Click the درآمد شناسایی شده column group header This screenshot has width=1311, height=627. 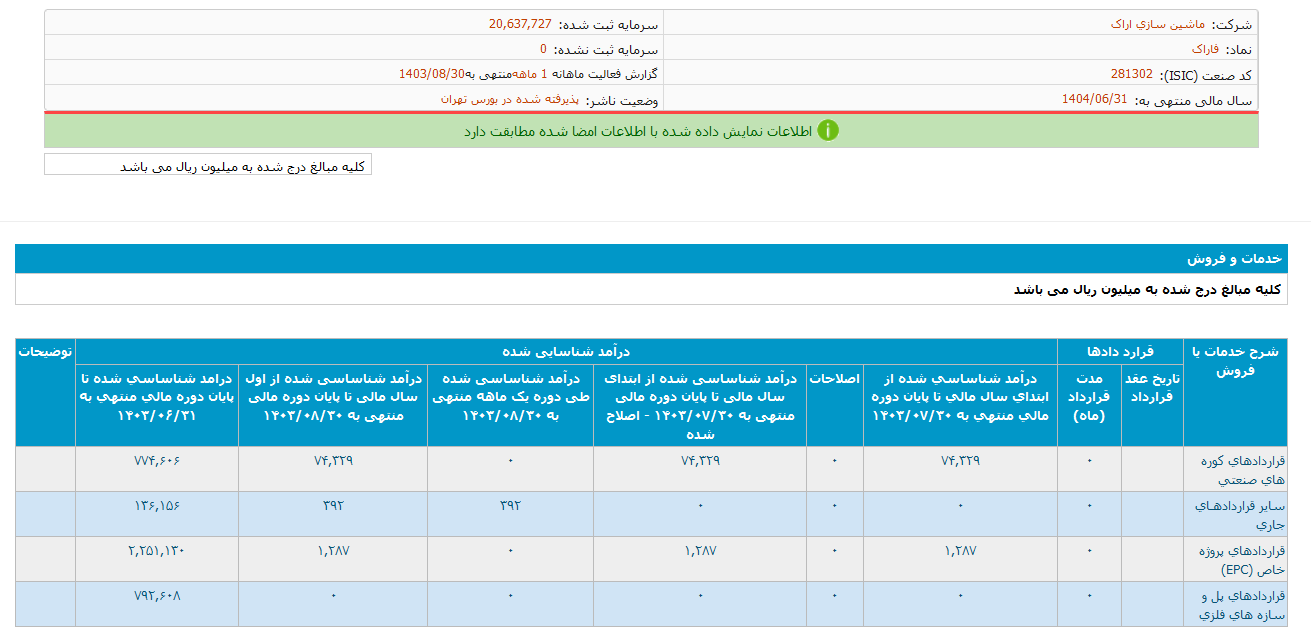566,351
